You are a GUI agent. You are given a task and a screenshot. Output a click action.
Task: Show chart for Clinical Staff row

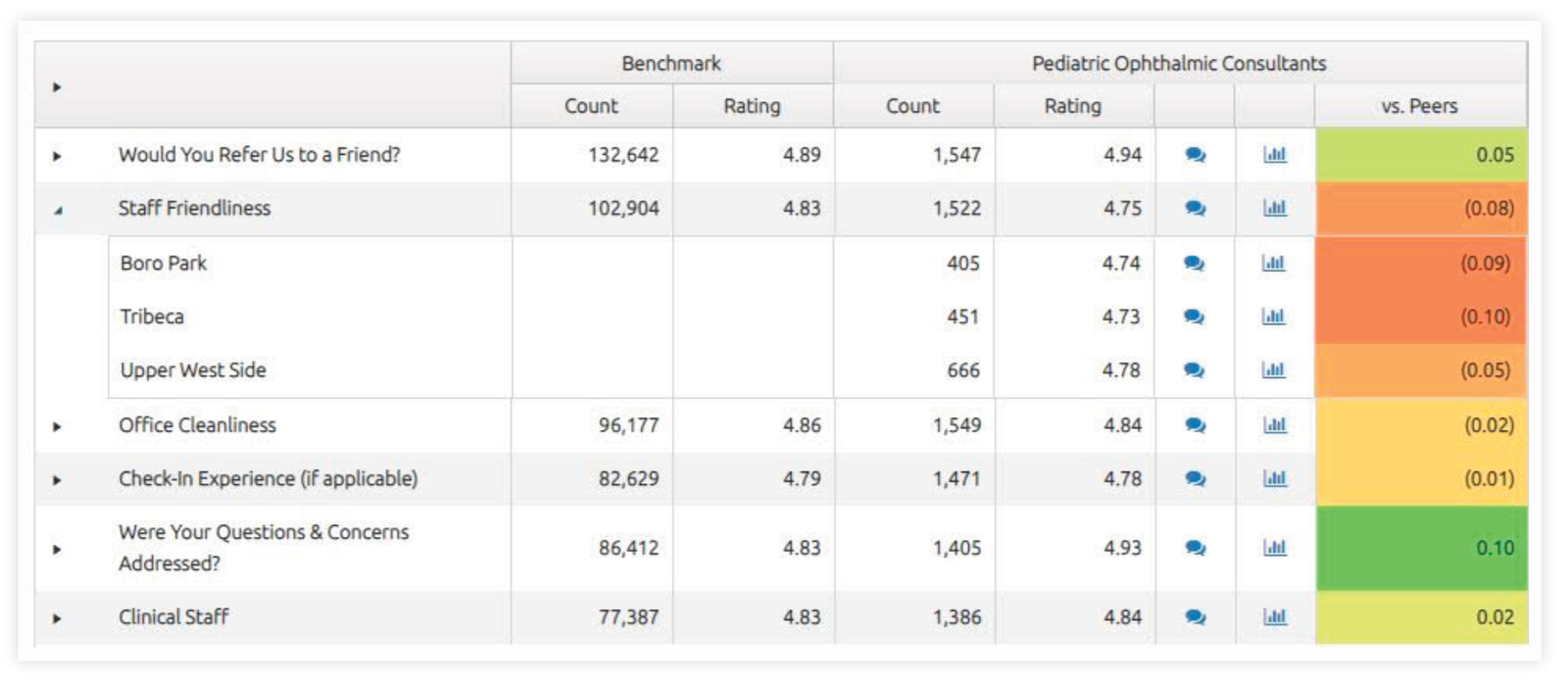pyautogui.click(x=1274, y=617)
